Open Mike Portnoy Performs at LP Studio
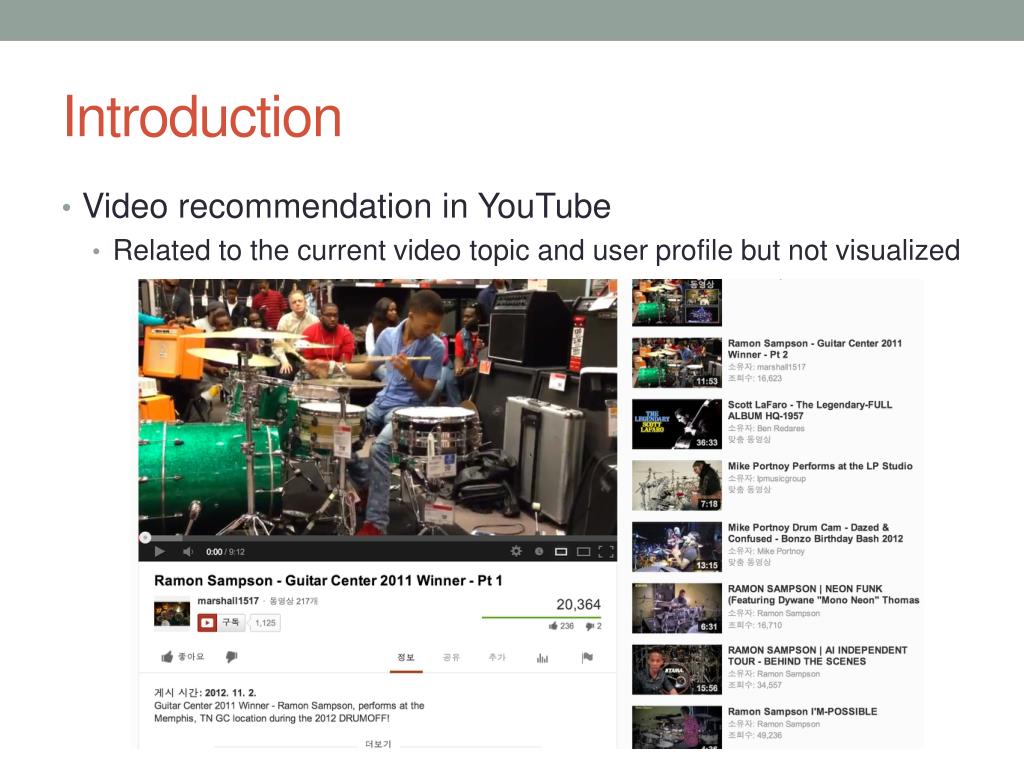1024x768 pixels. (820, 466)
